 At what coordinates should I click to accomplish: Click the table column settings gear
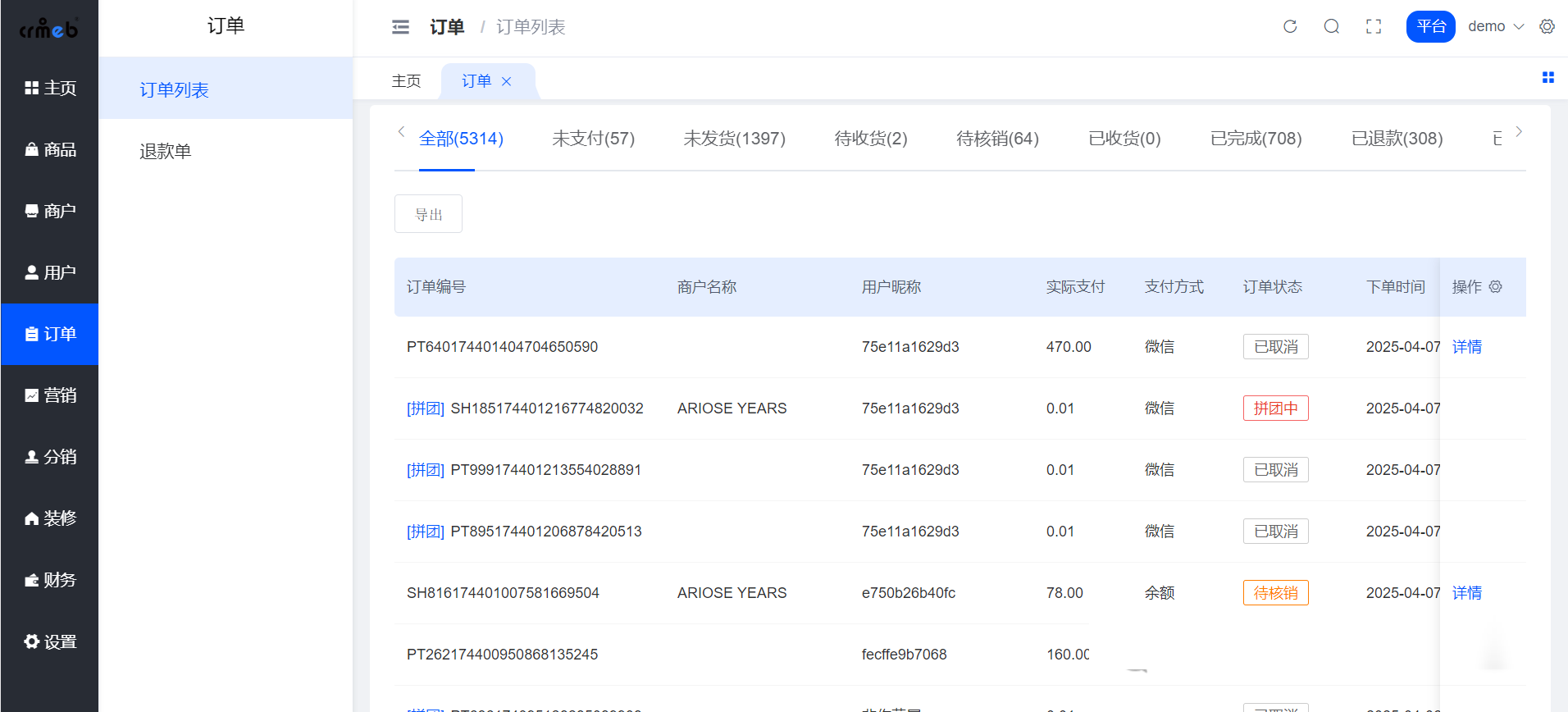pyautogui.click(x=1495, y=287)
